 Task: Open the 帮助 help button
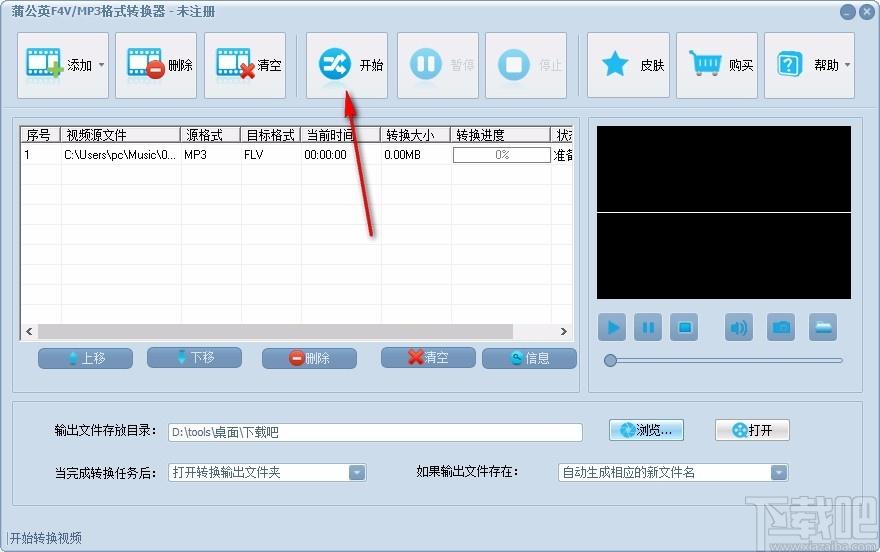click(x=809, y=66)
